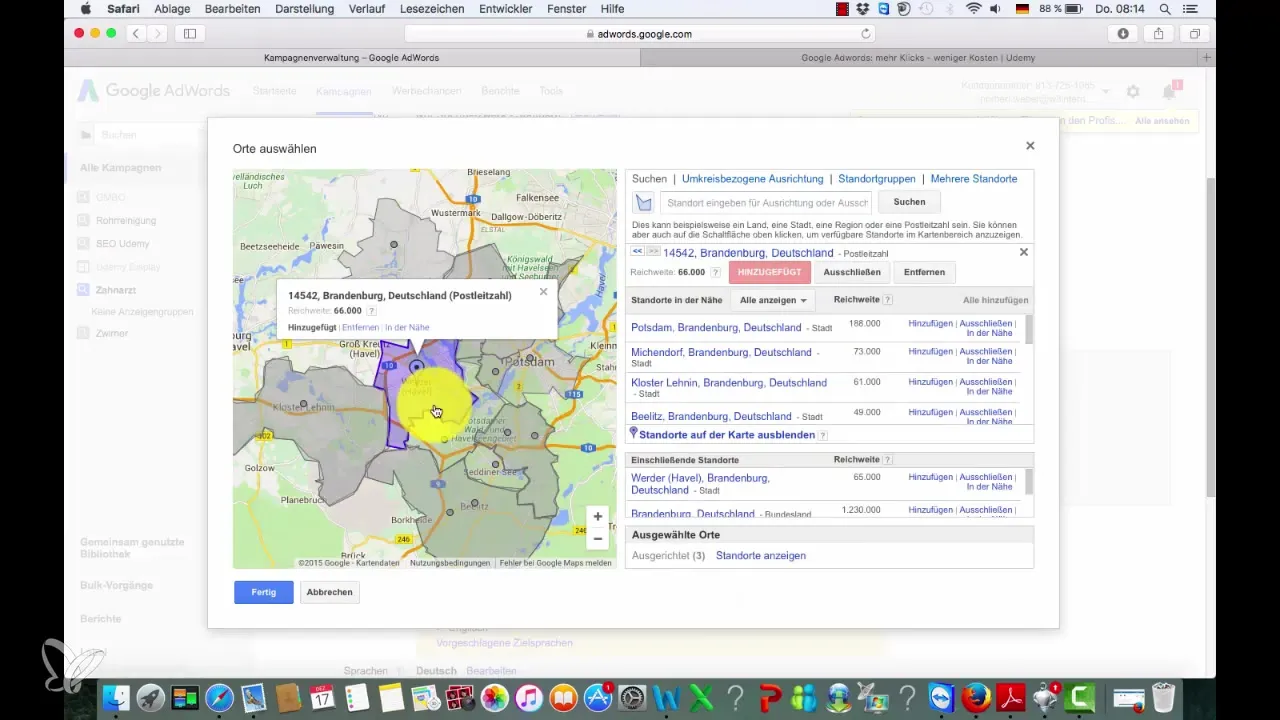Switch to Umkreisbezogene Ausrichtung tab
The height and width of the screenshot is (720, 1280).
tap(753, 179)
